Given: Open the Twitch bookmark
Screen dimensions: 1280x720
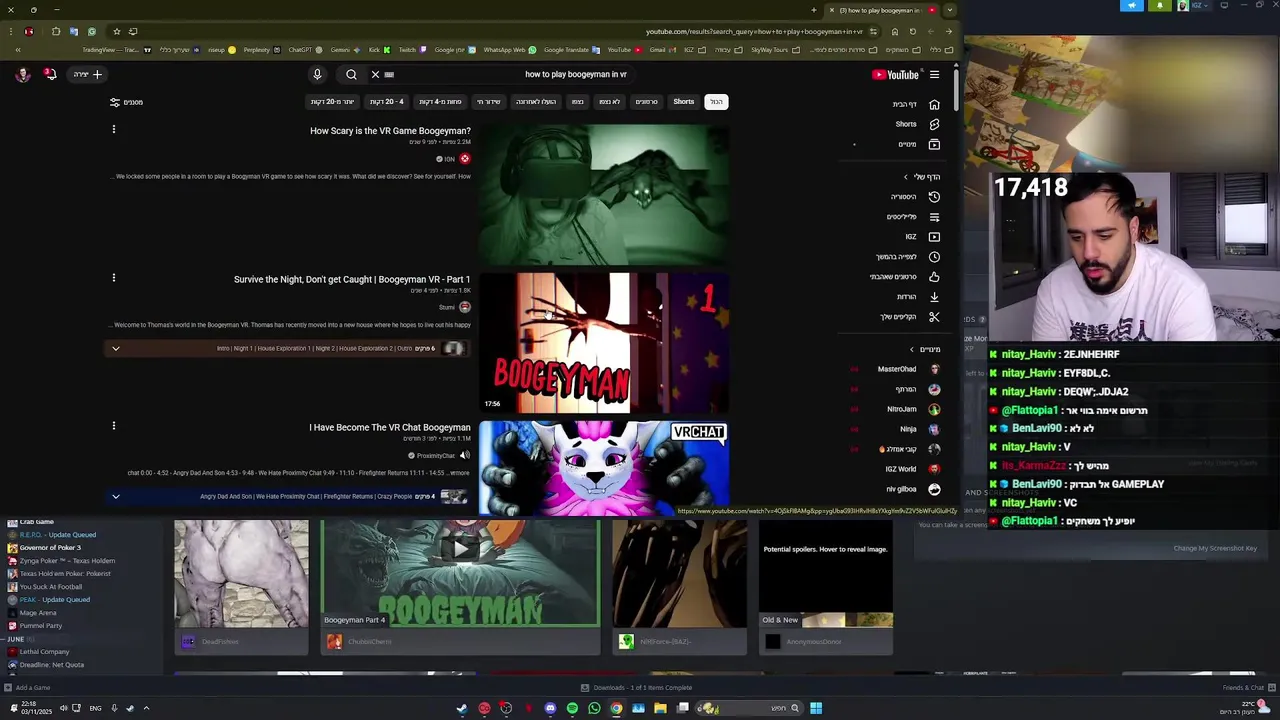Looking at the screenshot, I should pos(410,49).
